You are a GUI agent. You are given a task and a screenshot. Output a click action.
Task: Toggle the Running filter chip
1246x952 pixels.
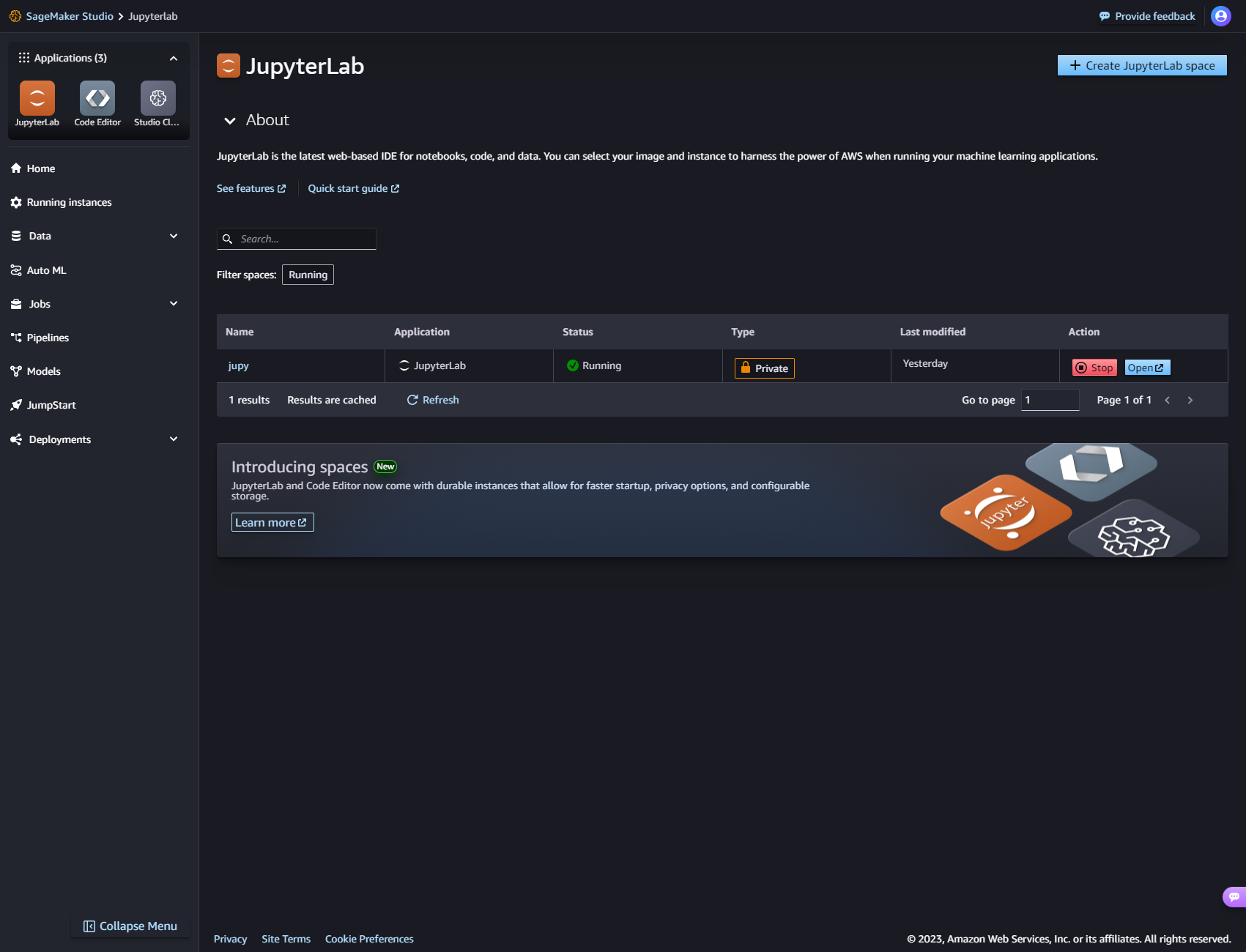[x=308, y=275]
